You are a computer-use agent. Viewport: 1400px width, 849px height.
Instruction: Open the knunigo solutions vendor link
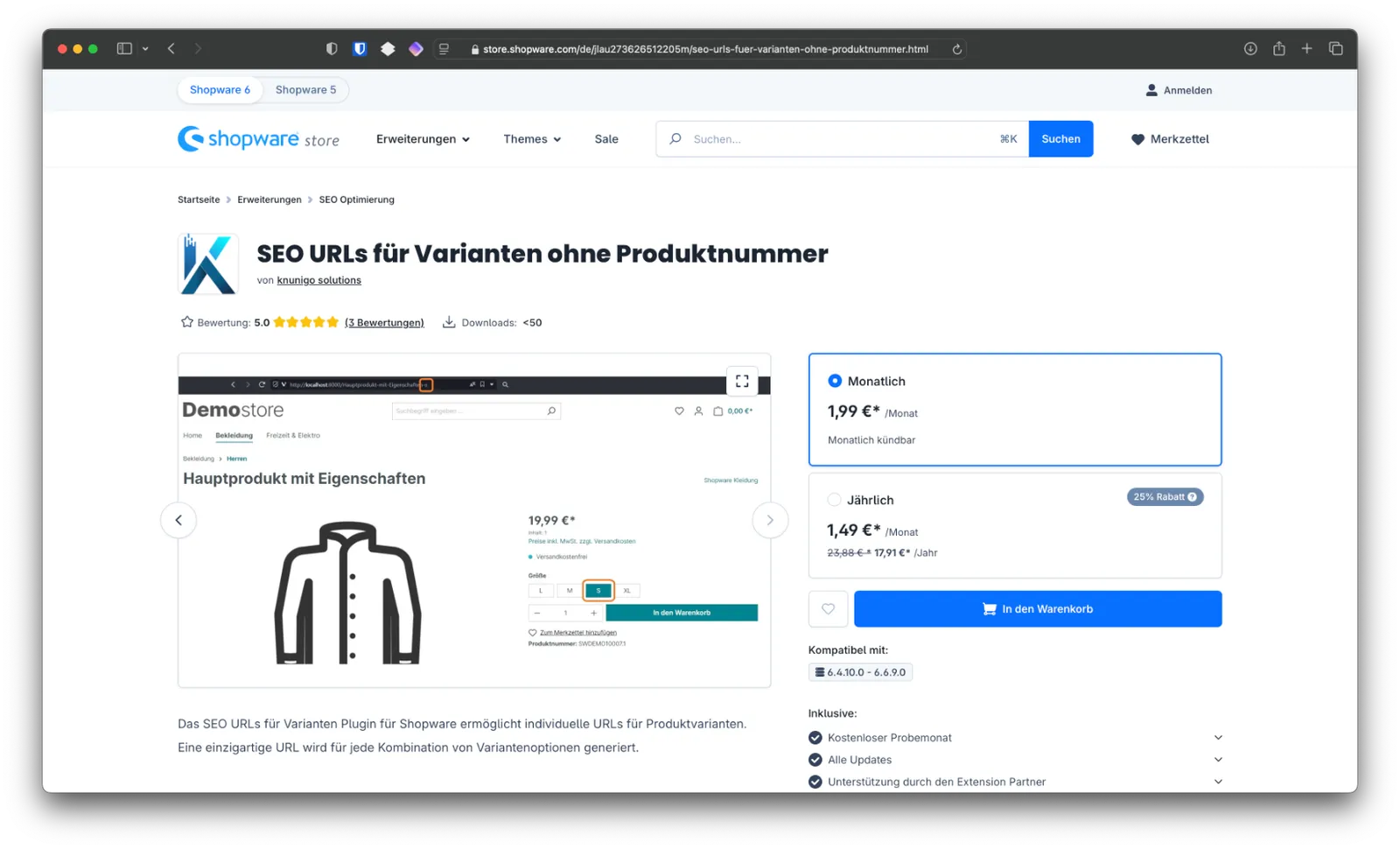pos(318,280)
